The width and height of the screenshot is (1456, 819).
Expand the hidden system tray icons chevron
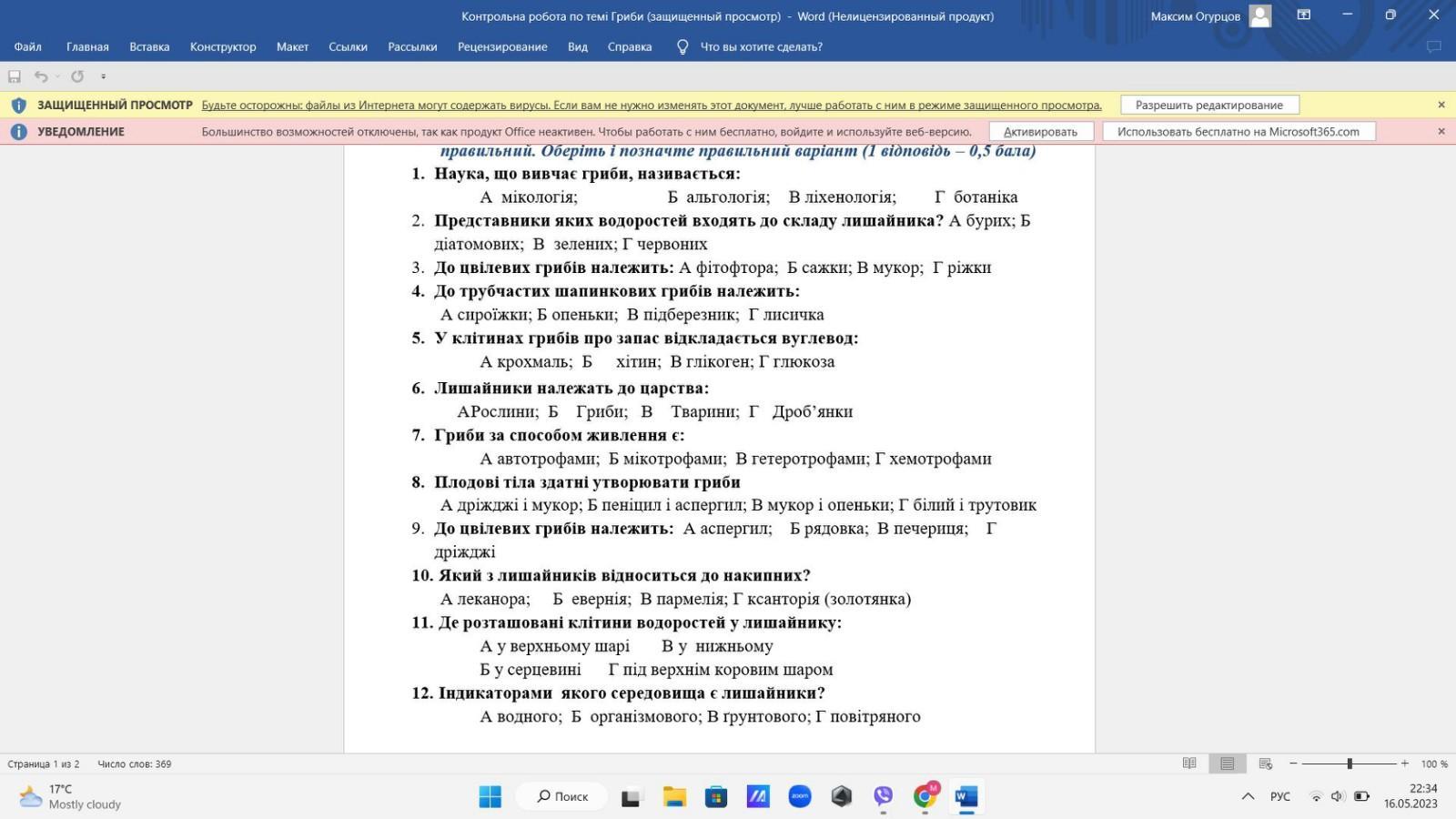click(x=1248, y=796)
